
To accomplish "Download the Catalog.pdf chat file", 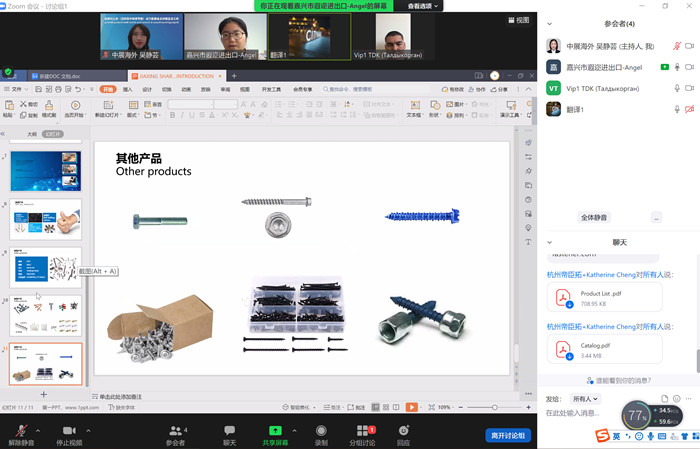I will (x=569, y=357).
